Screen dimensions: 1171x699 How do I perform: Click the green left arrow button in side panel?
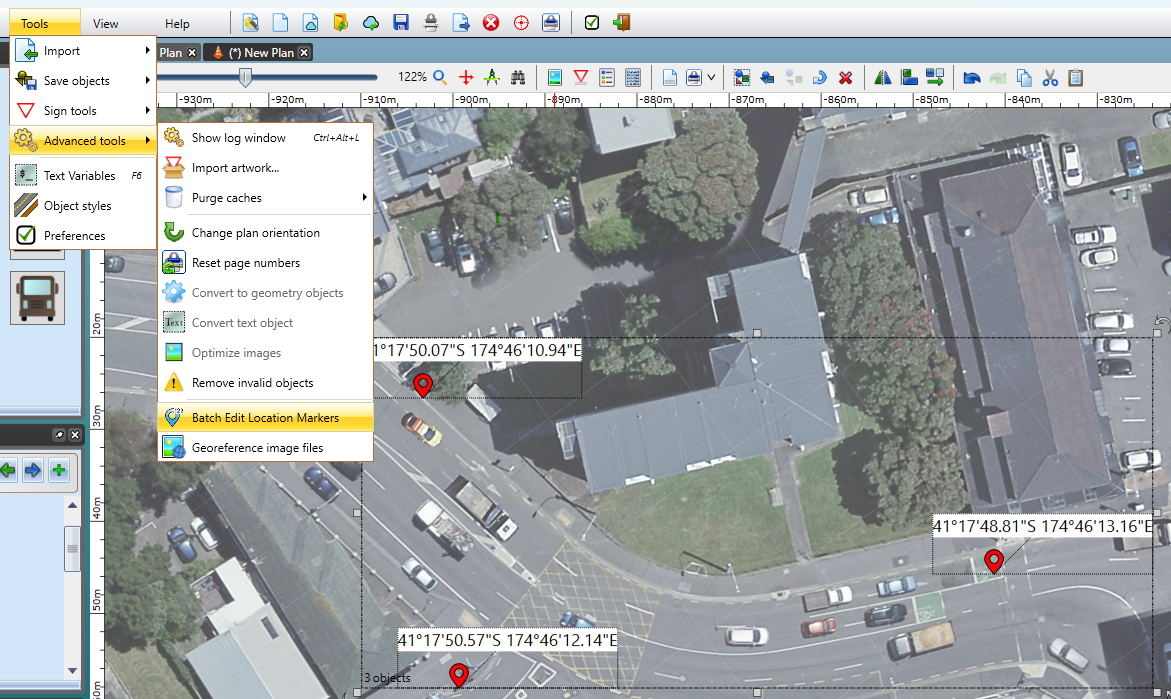pyautogui.click(x=7, y=470)
